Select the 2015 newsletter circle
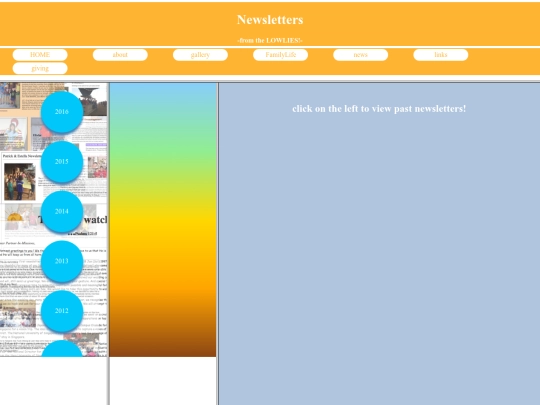 click(x=62, y=162)
